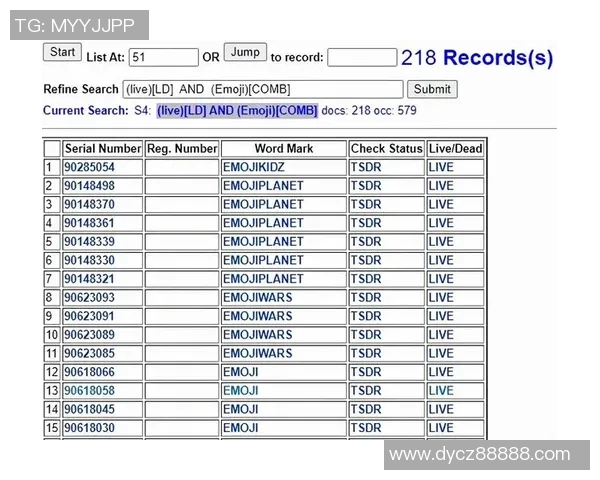600x480 pixels.
Task: Click visited serial number 90618058
Action: 89,391
